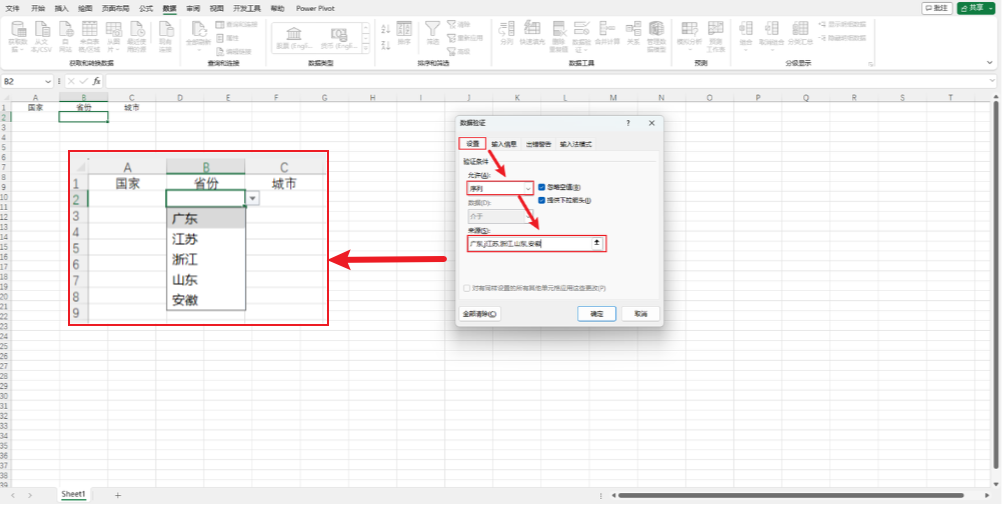1002x509 pixels.
Task: Toggle the 忽略空值 checkbox
Action: click(542, 188)
